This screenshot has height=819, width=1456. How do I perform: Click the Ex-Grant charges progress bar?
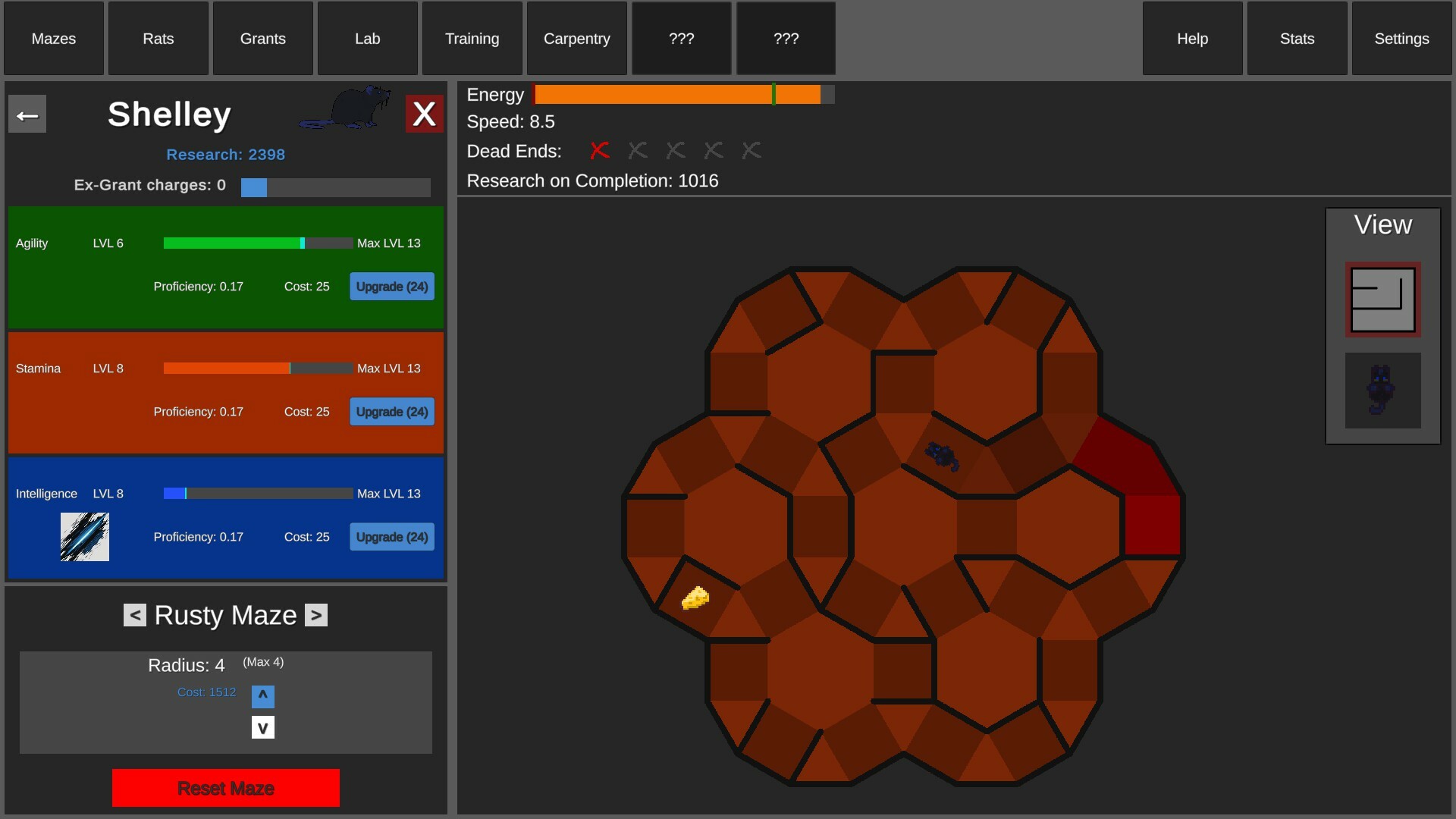coord(335,186)
